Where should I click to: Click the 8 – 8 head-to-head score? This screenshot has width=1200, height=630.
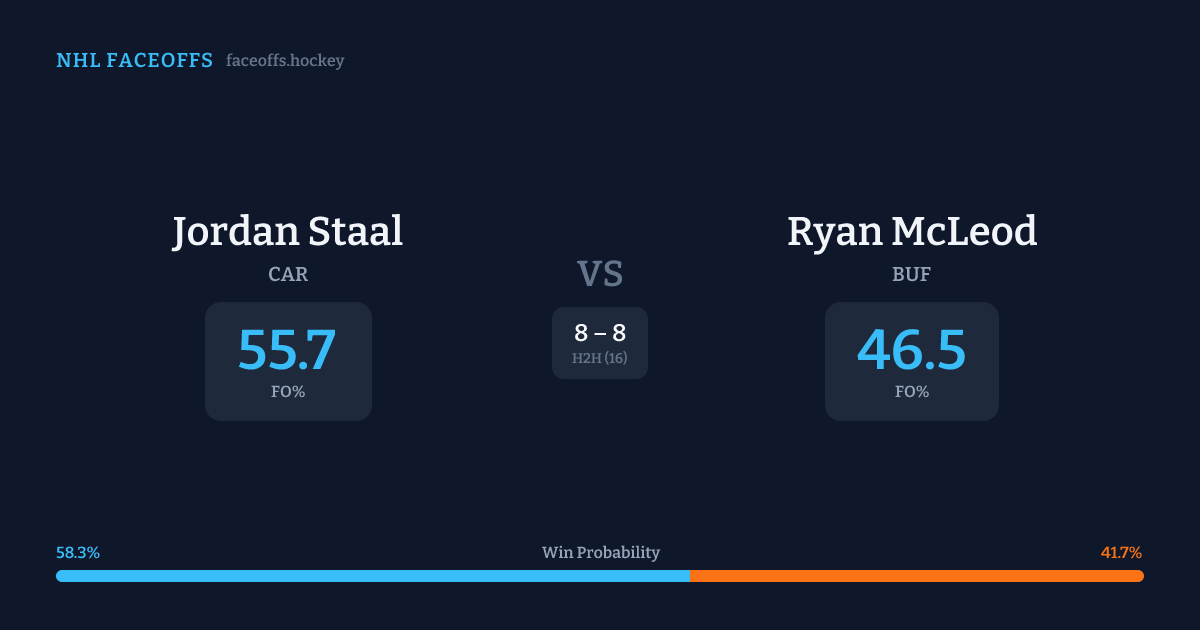(600, 334)
